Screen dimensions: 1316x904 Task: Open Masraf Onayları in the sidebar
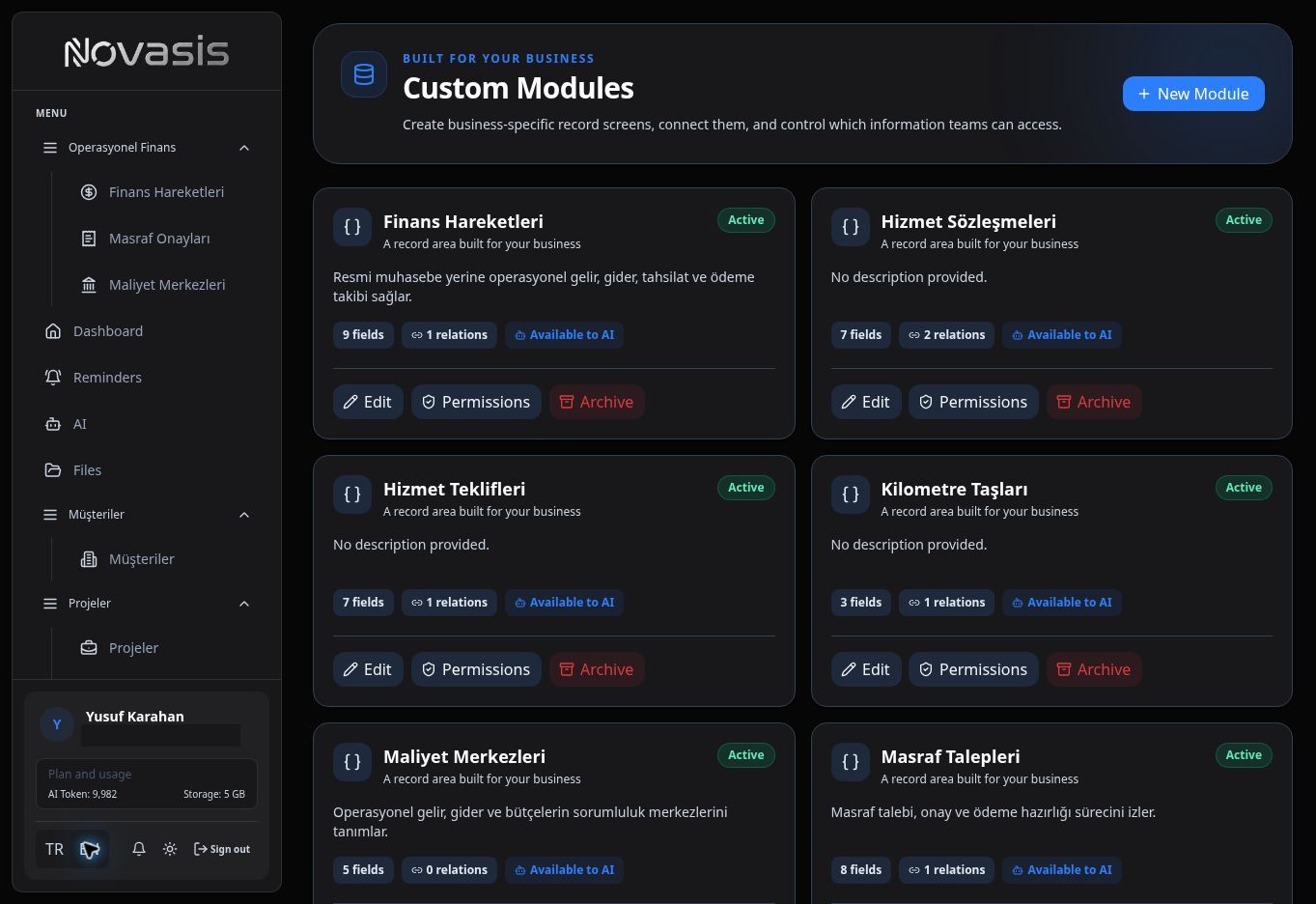148,239
